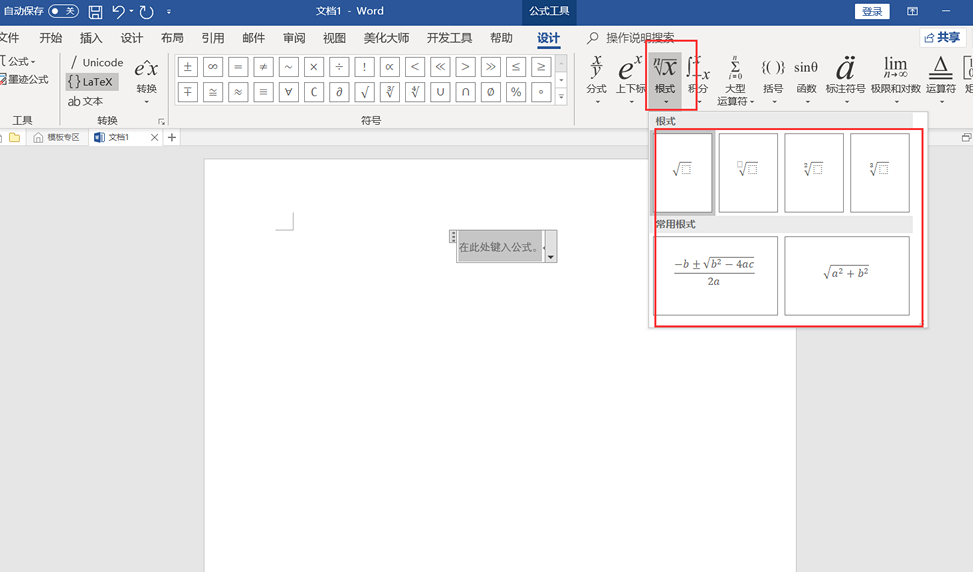Insert the fourth root (∜) symbol
Viewport: 973px width, 572px height.
click(415, 92)
